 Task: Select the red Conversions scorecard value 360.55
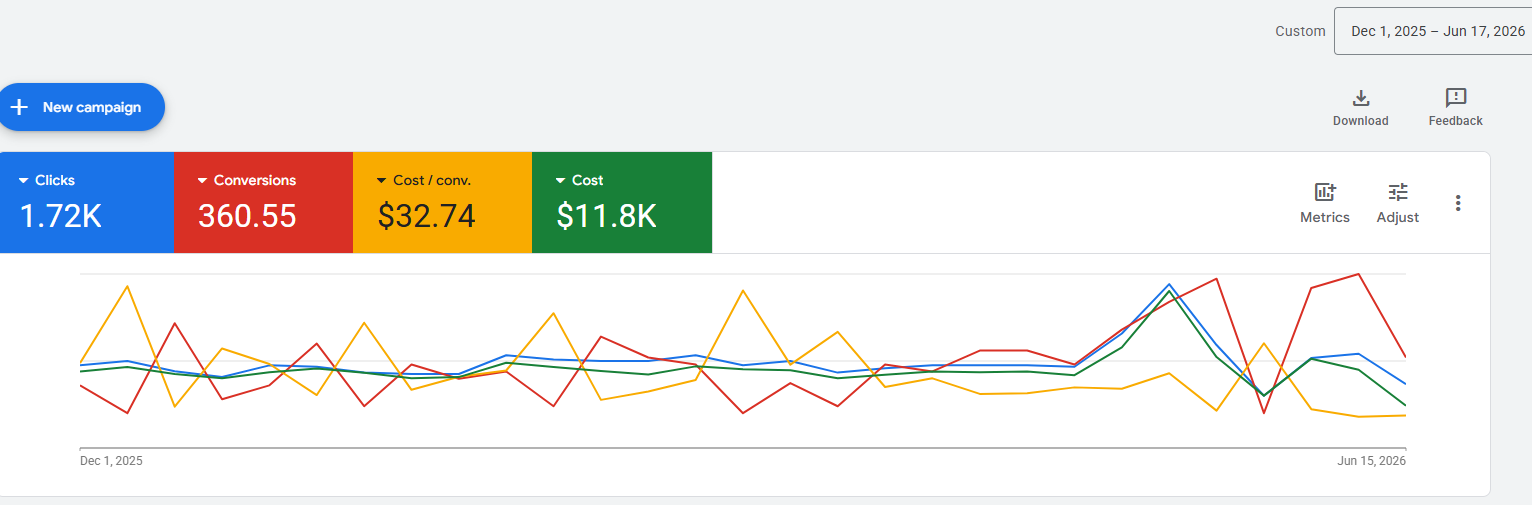click(247, 216)
